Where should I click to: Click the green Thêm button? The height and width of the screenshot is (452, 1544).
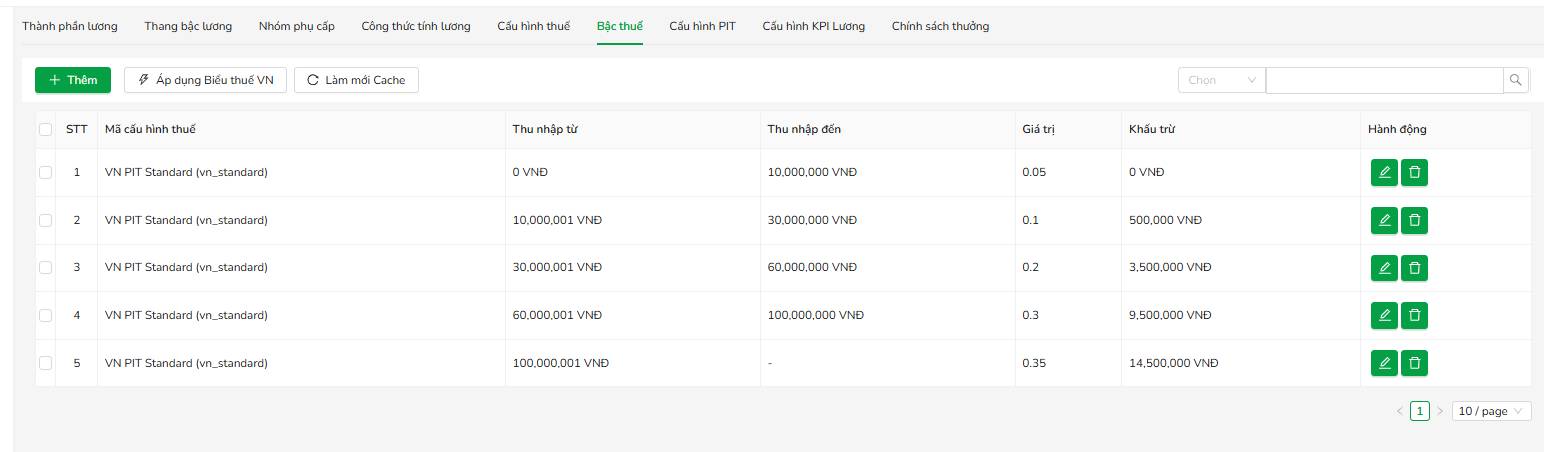(73, 80)
